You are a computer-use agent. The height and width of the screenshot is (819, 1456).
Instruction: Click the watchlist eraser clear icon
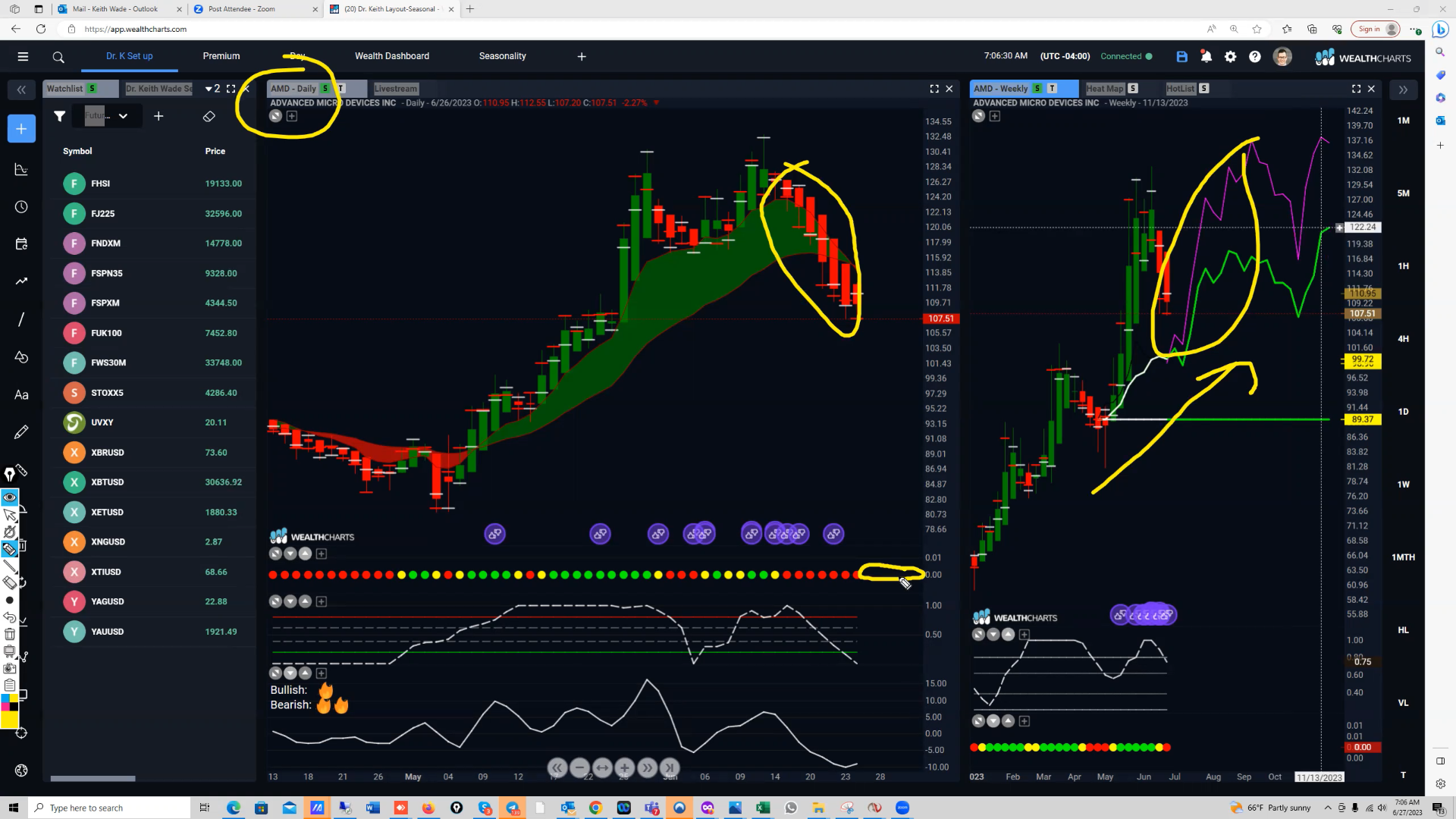click(x=209, y=116)
